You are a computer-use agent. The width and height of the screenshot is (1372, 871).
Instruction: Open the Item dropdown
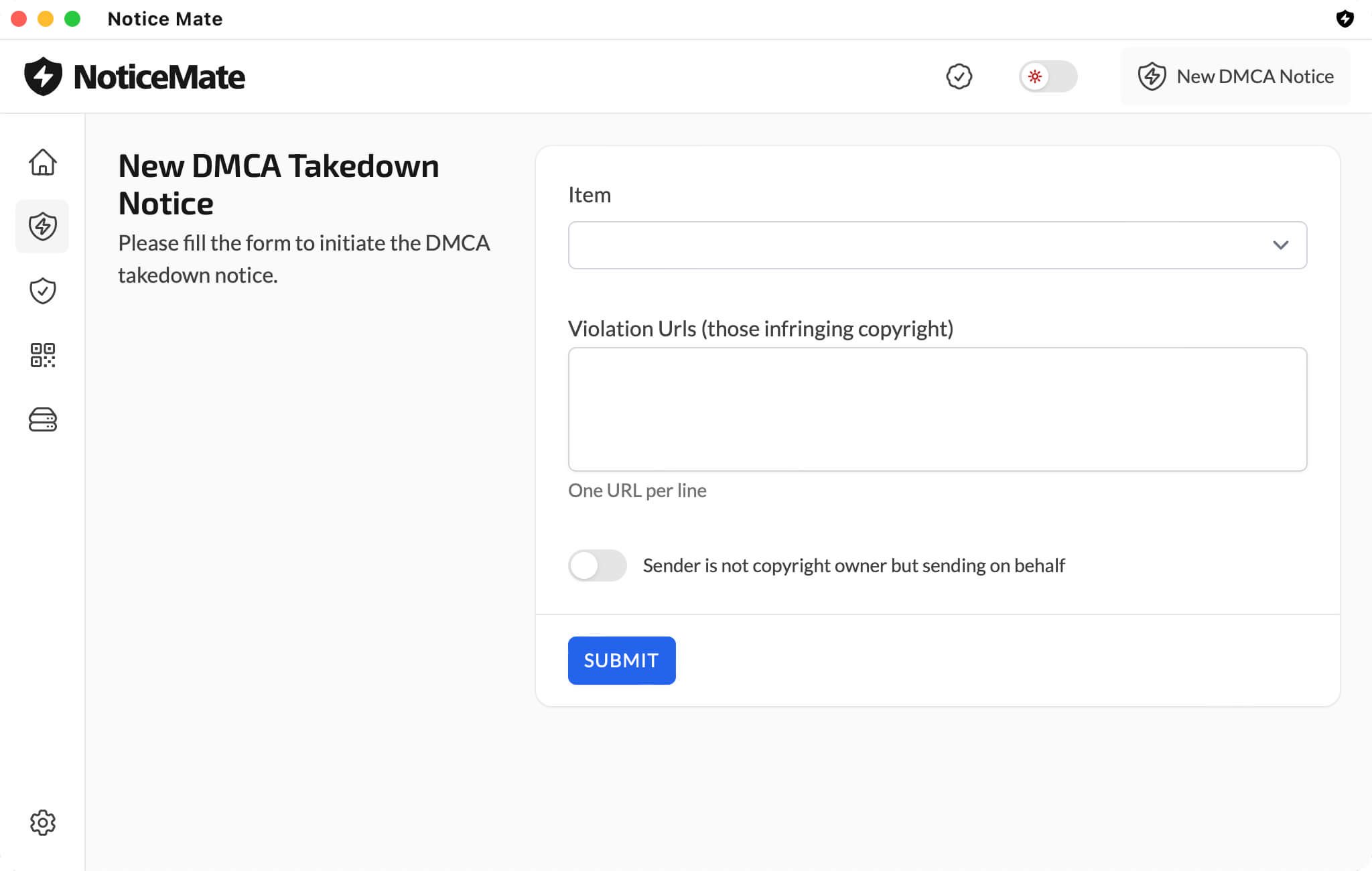tap(937, 245)
